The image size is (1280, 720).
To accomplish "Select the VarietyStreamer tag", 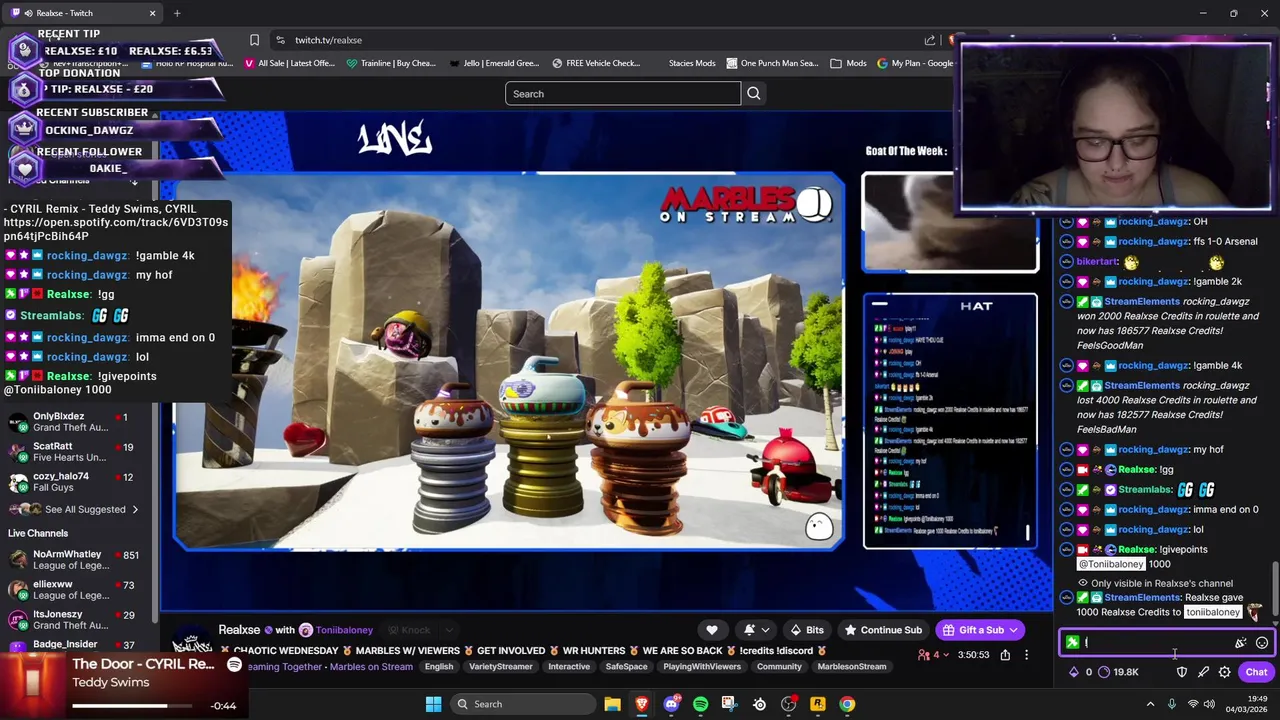I will [x=499, y=667].
